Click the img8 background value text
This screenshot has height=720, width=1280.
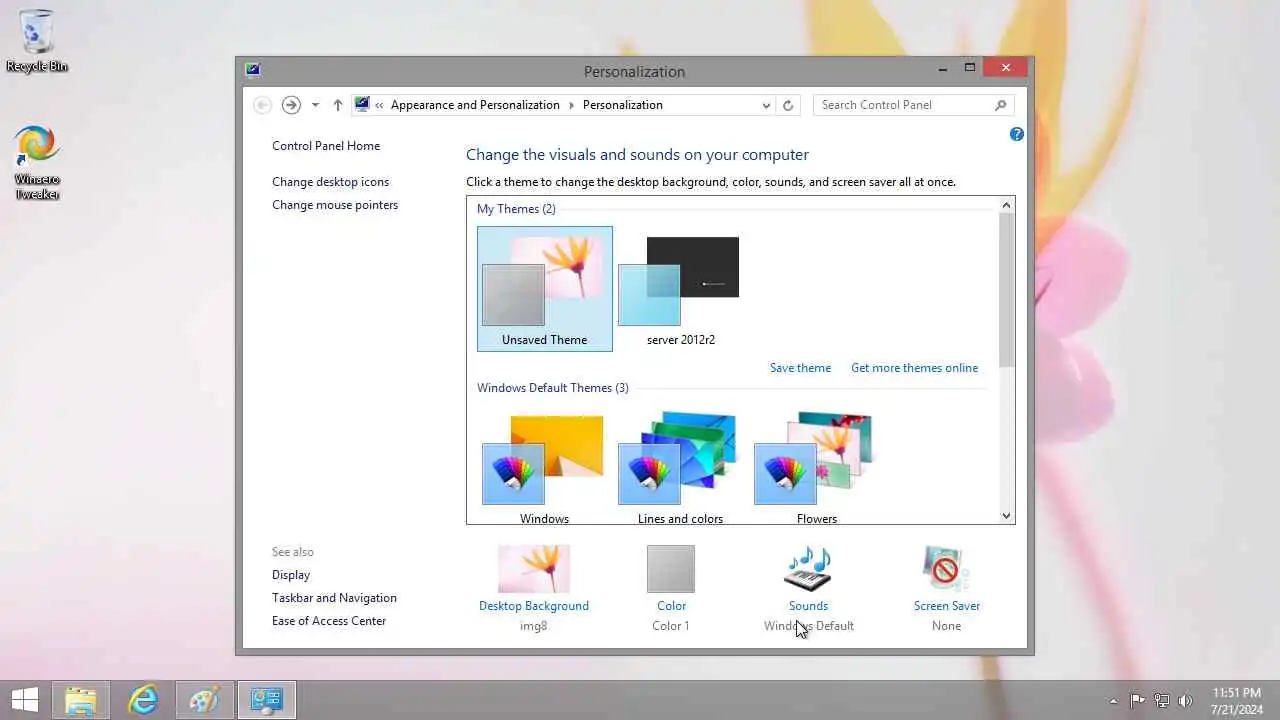(x=534, y=626)
